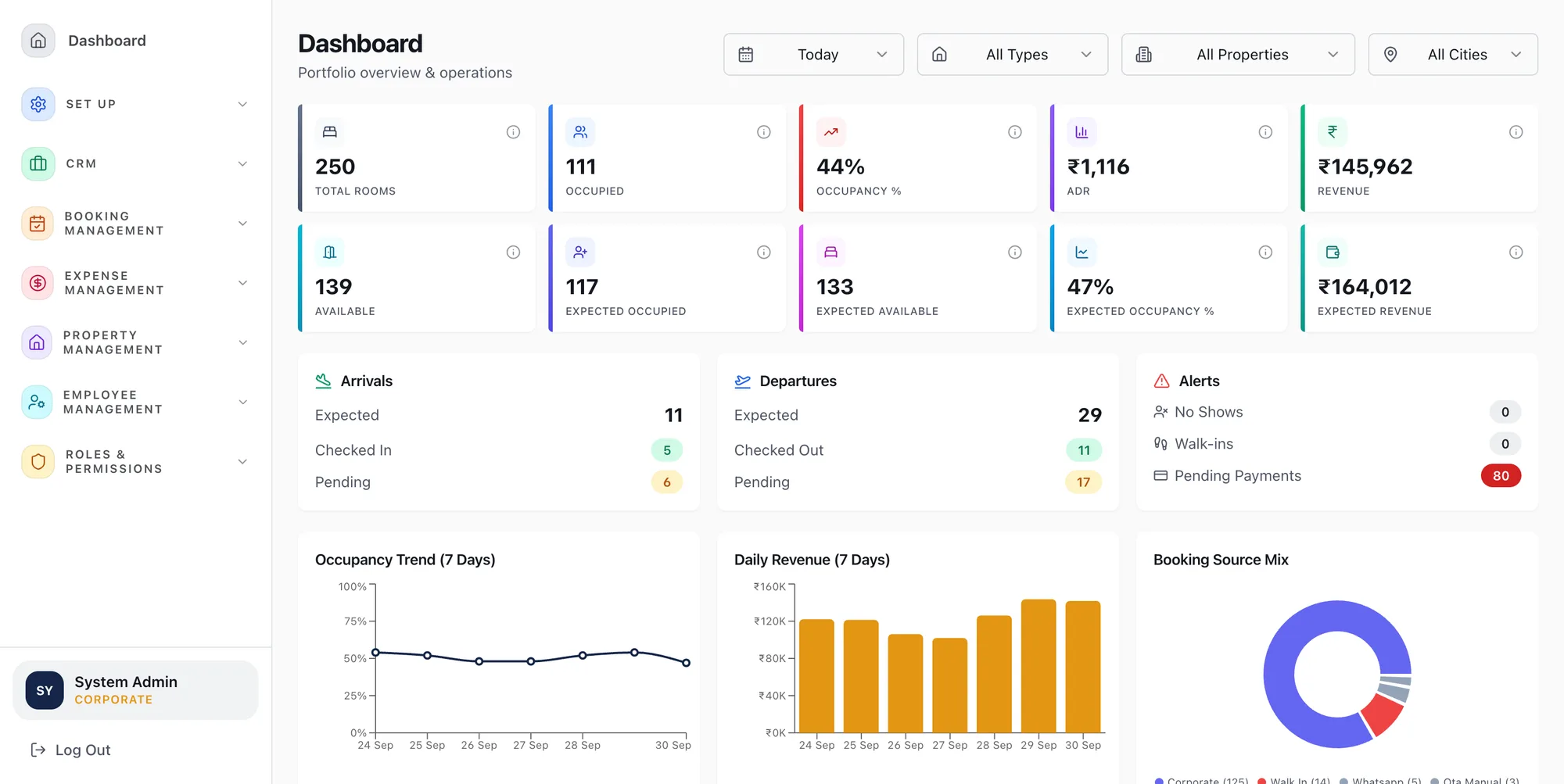Click the rupee icon on Revenue card
The width and height of the screenshot is (1564, 784).
(x=1333, y=132)
